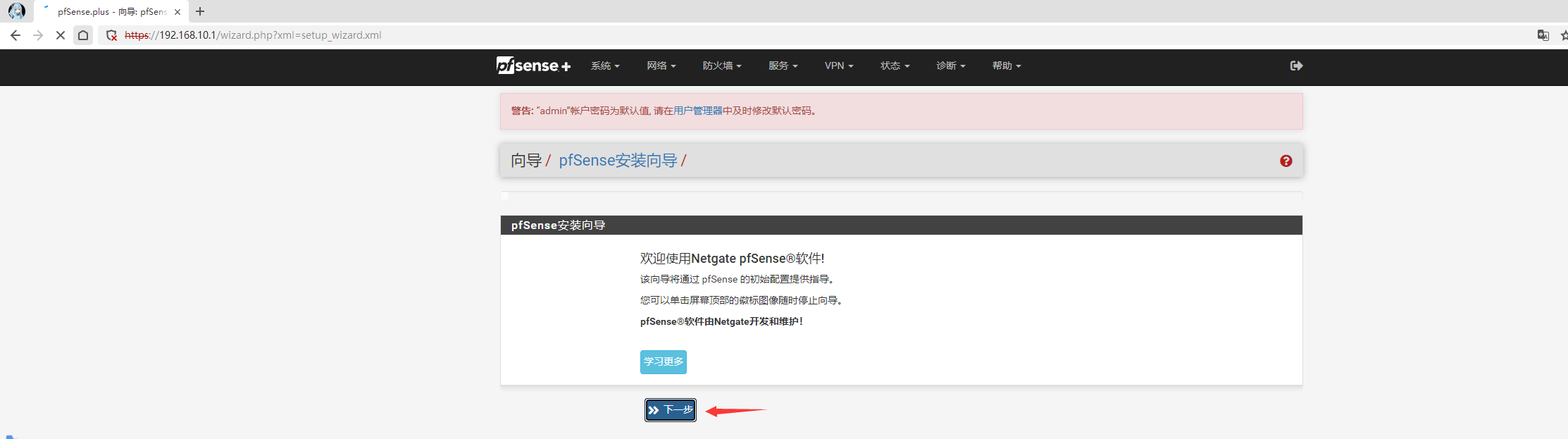Viewport: 1568px width, 439px height.
Task: Click the browser back arrow
Action: (x=15, y=35)
